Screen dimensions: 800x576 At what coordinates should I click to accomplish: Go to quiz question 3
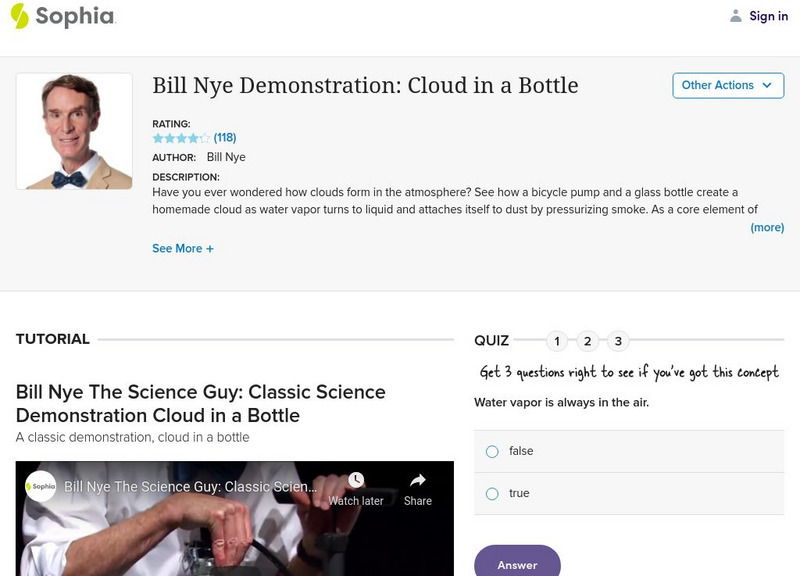[x=618, y=342]
